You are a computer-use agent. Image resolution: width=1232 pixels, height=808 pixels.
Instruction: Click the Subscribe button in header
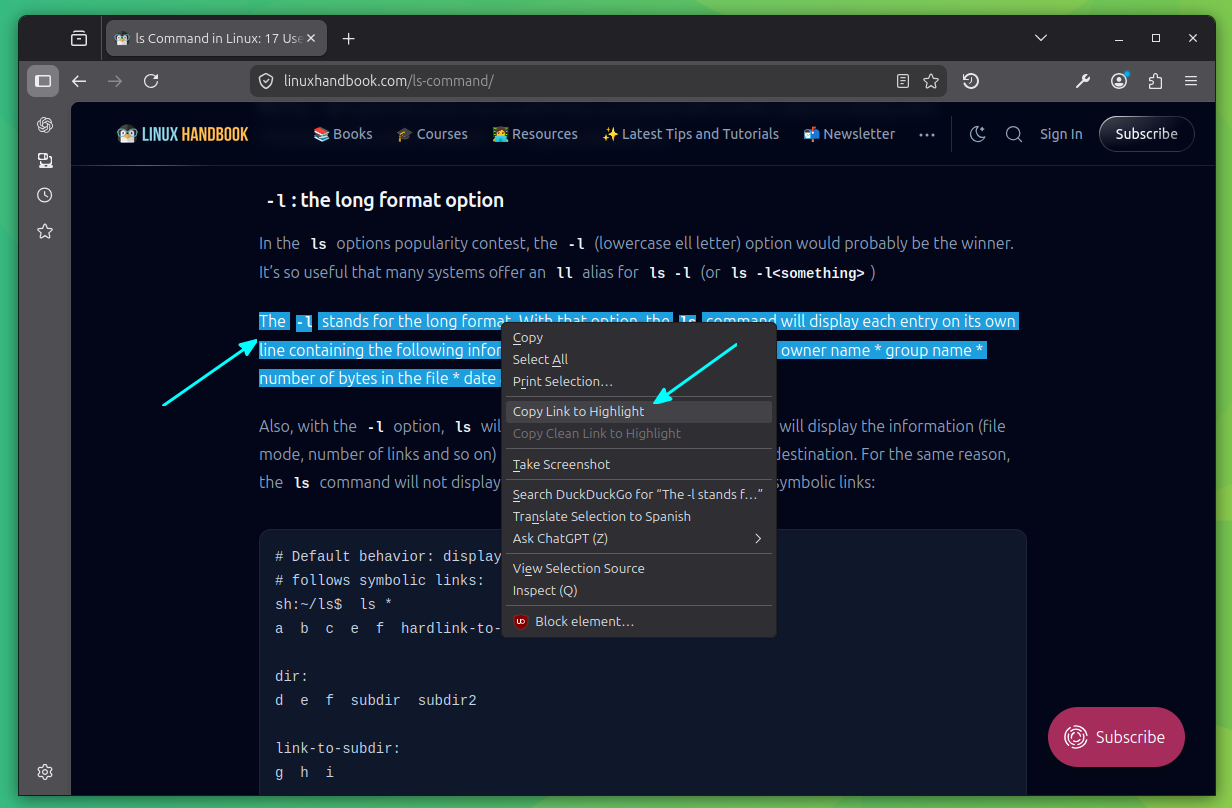[1147, 134]
